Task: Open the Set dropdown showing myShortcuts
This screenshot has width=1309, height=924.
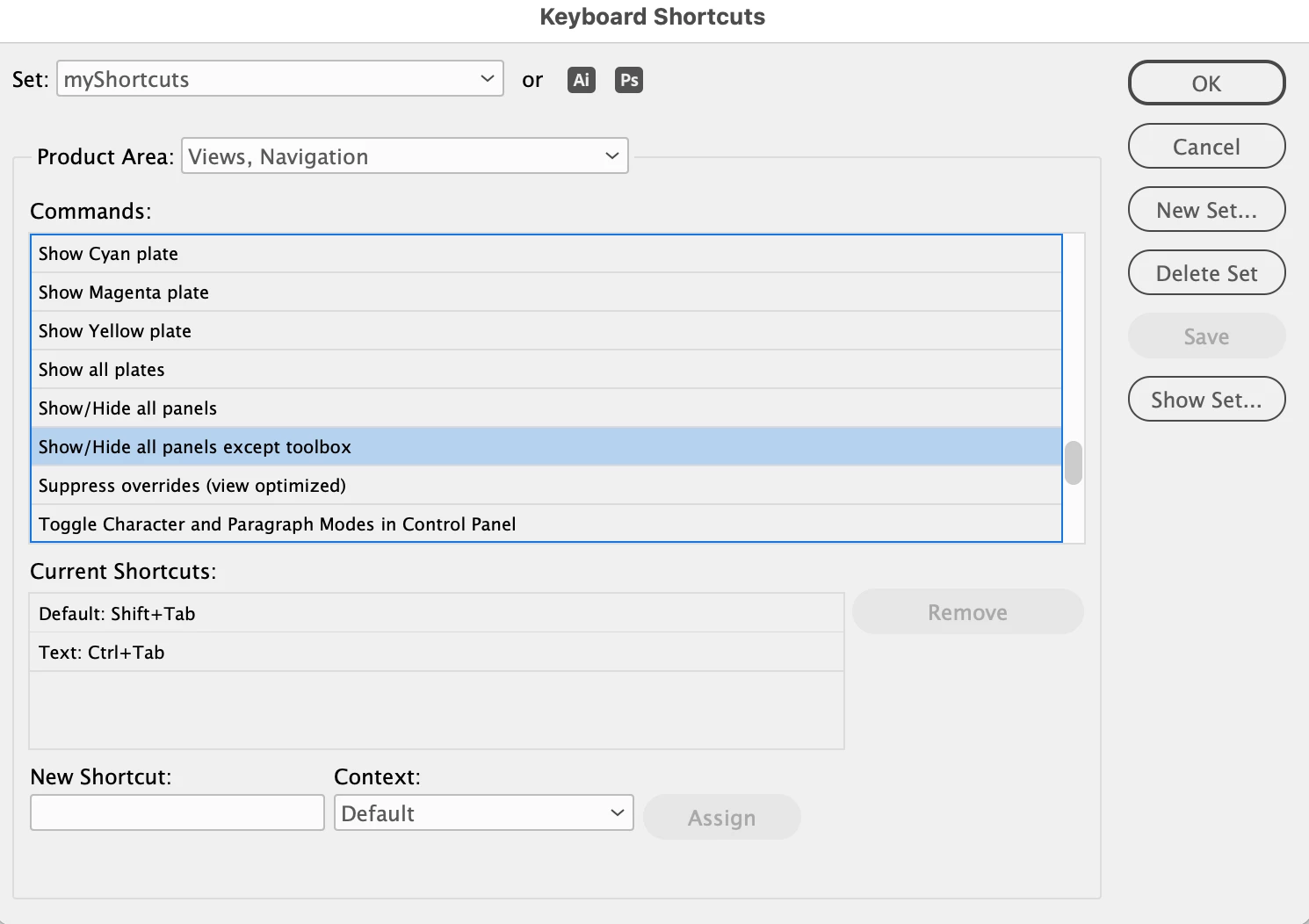Action: point(279,79)
